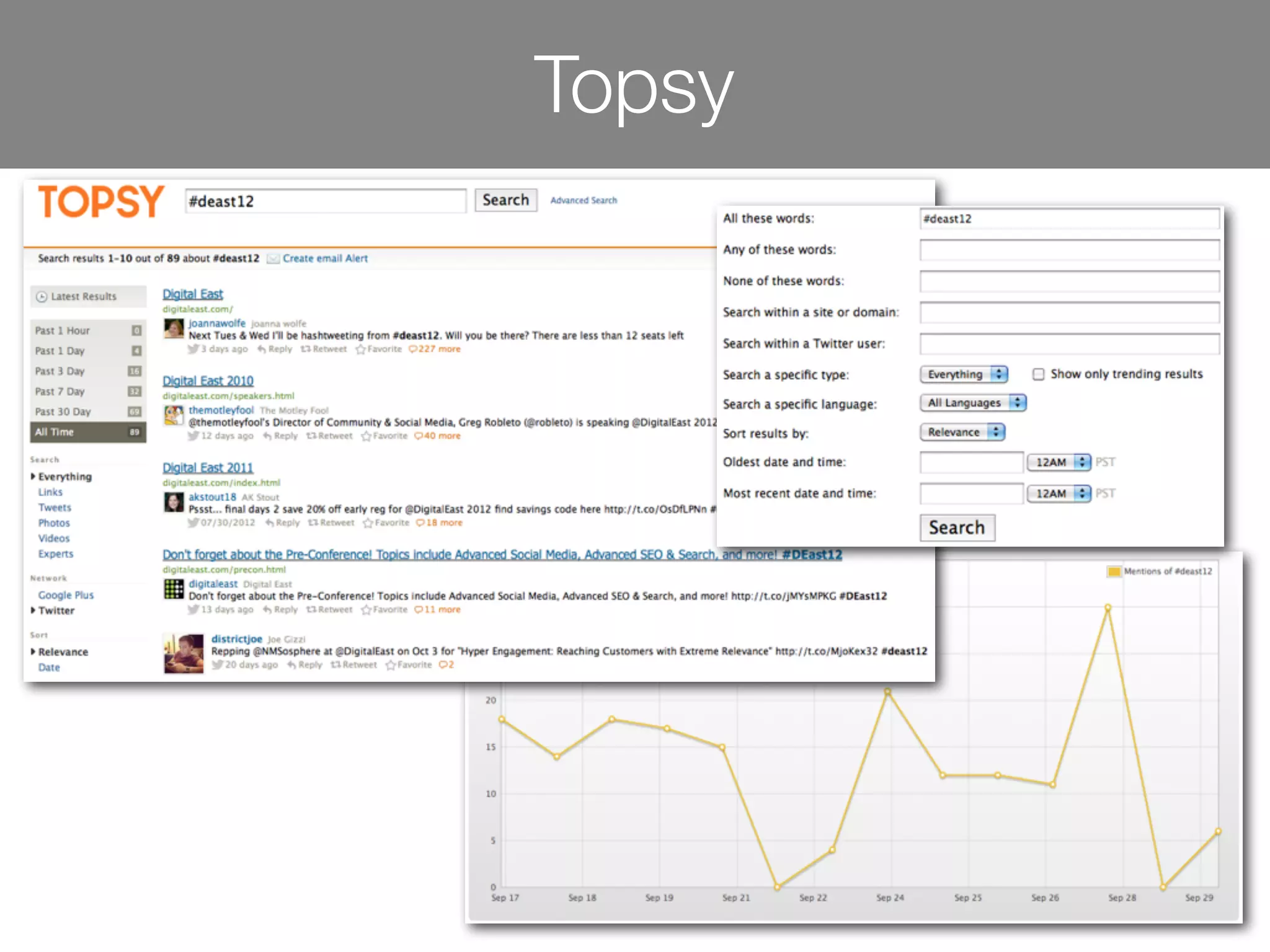
Task: Open the Digital East 2010 result link
Action: pyautogui.click(x=208, y=381)
